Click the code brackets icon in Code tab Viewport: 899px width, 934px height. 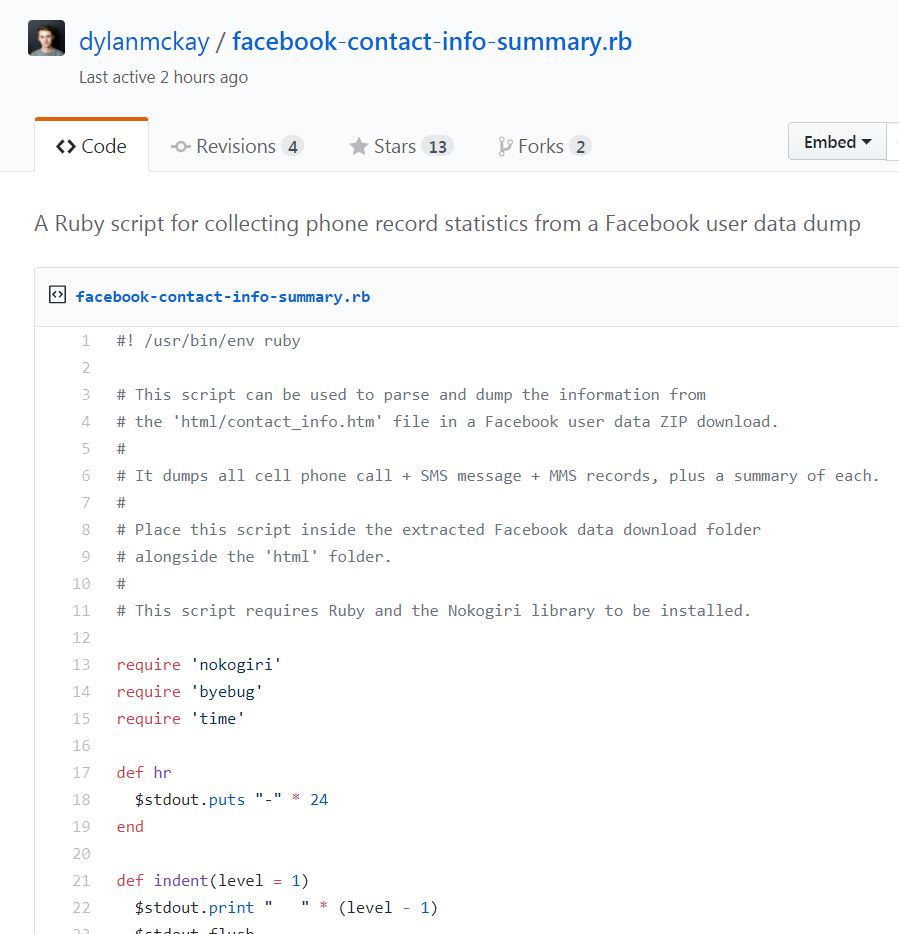(x=66, y=147)
